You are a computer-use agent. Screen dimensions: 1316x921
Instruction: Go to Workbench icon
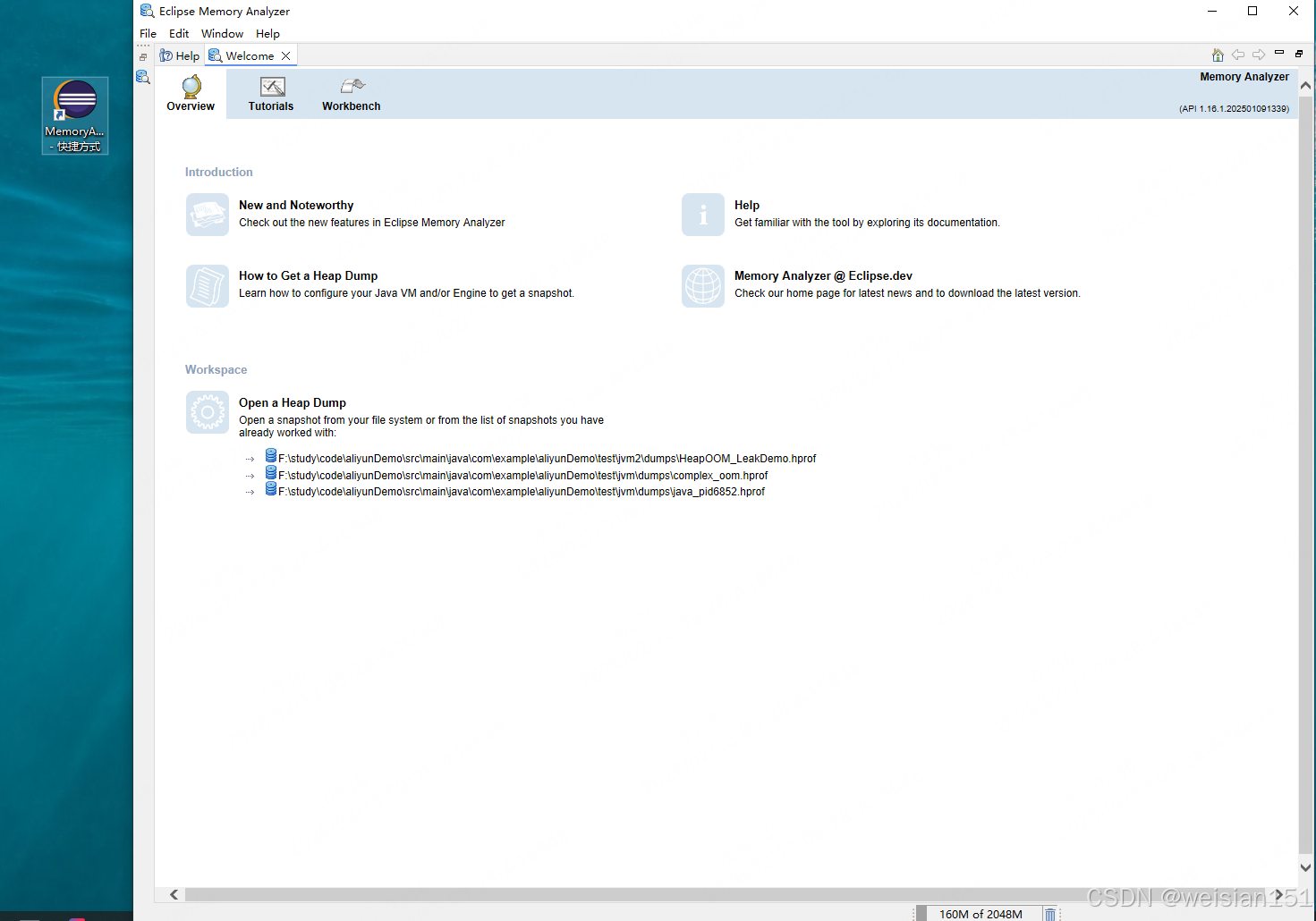[x=352, y=87]
